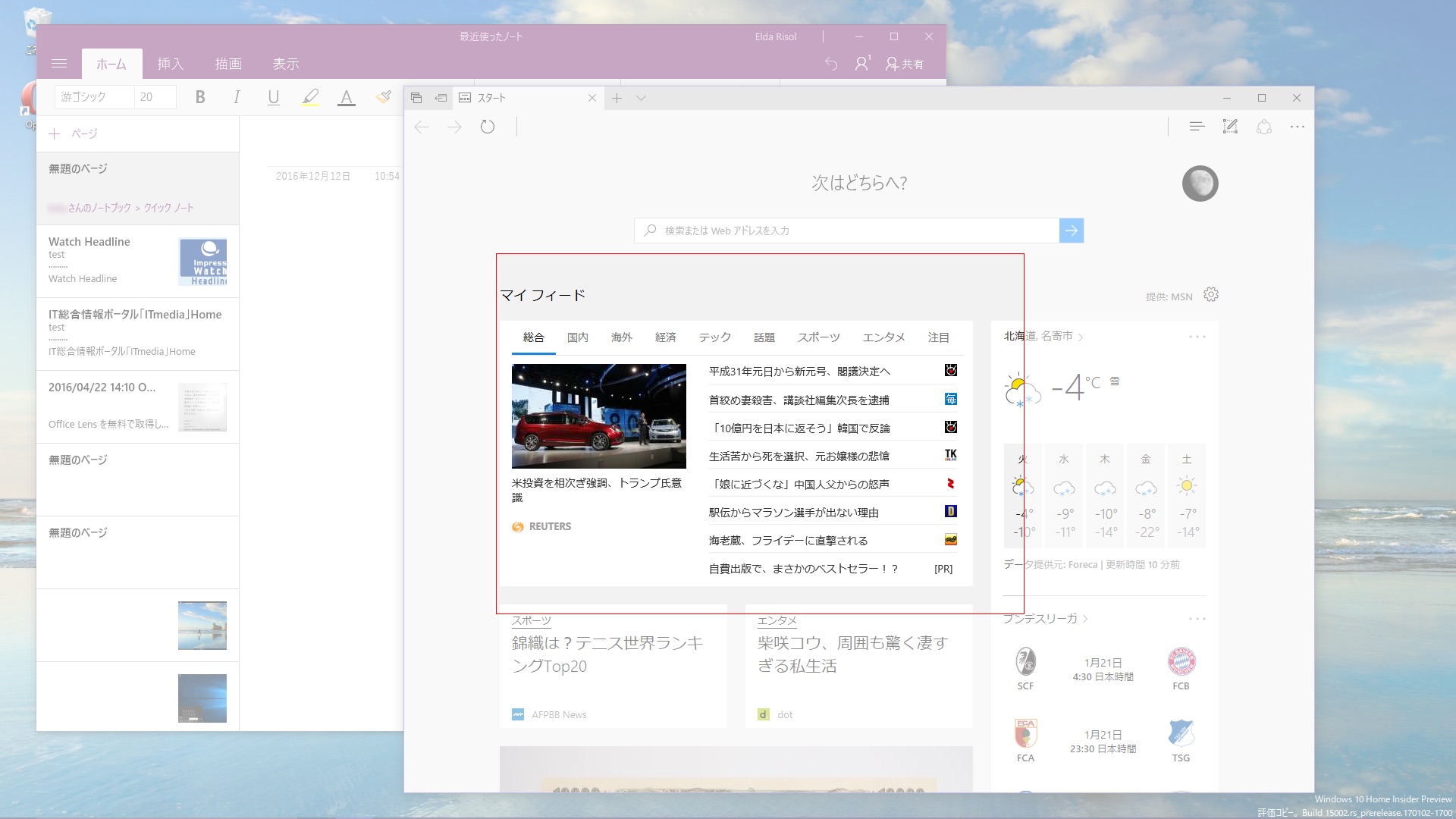Choose font color tool in OneNote
Screen dimensions: 1456x819
tap(347, 97)
